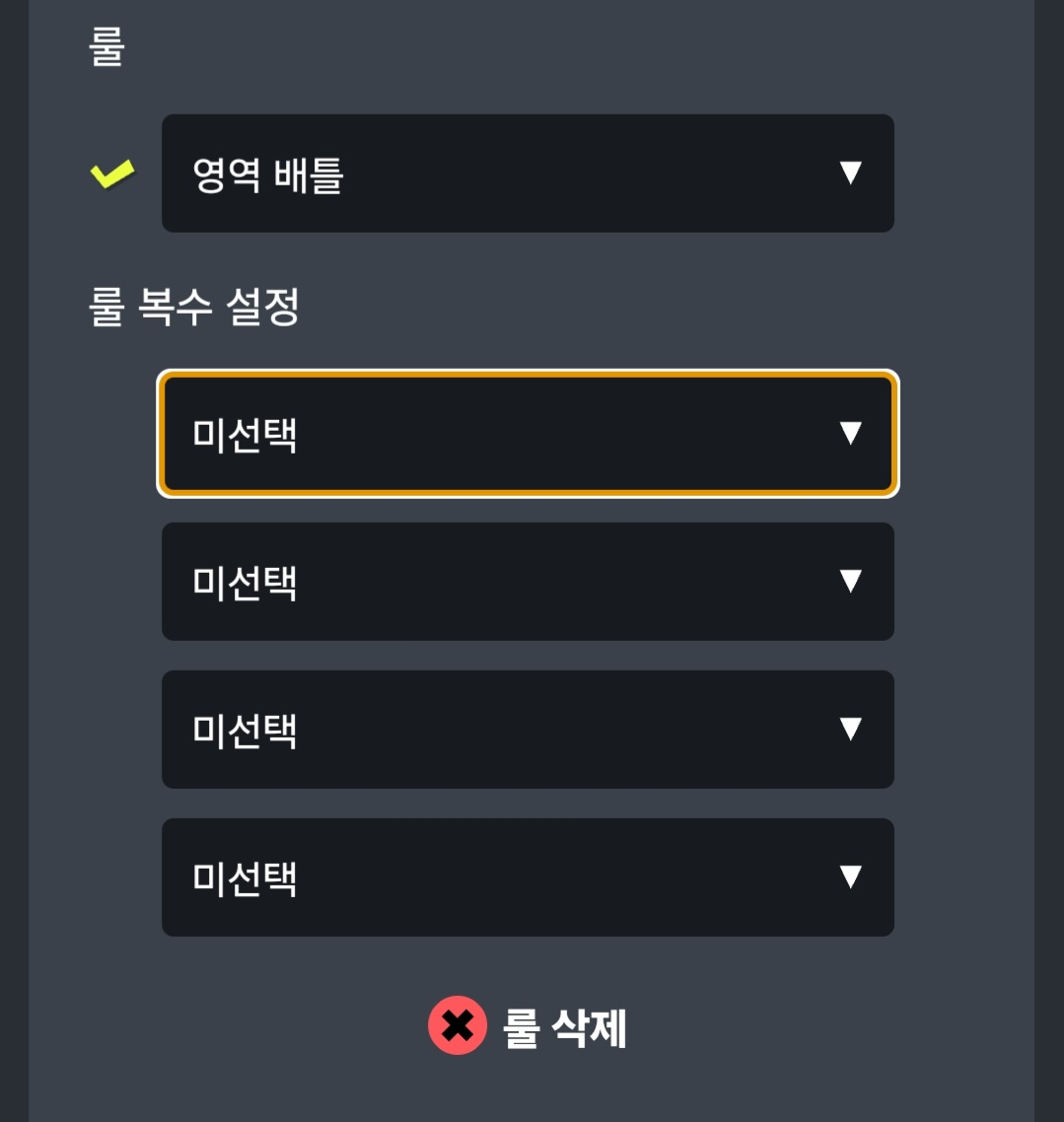This screenshot has height=1122, width=1064.
Task: Expand the third 미선택 dropdown under 룰 복수 설정
Action: 528,730
